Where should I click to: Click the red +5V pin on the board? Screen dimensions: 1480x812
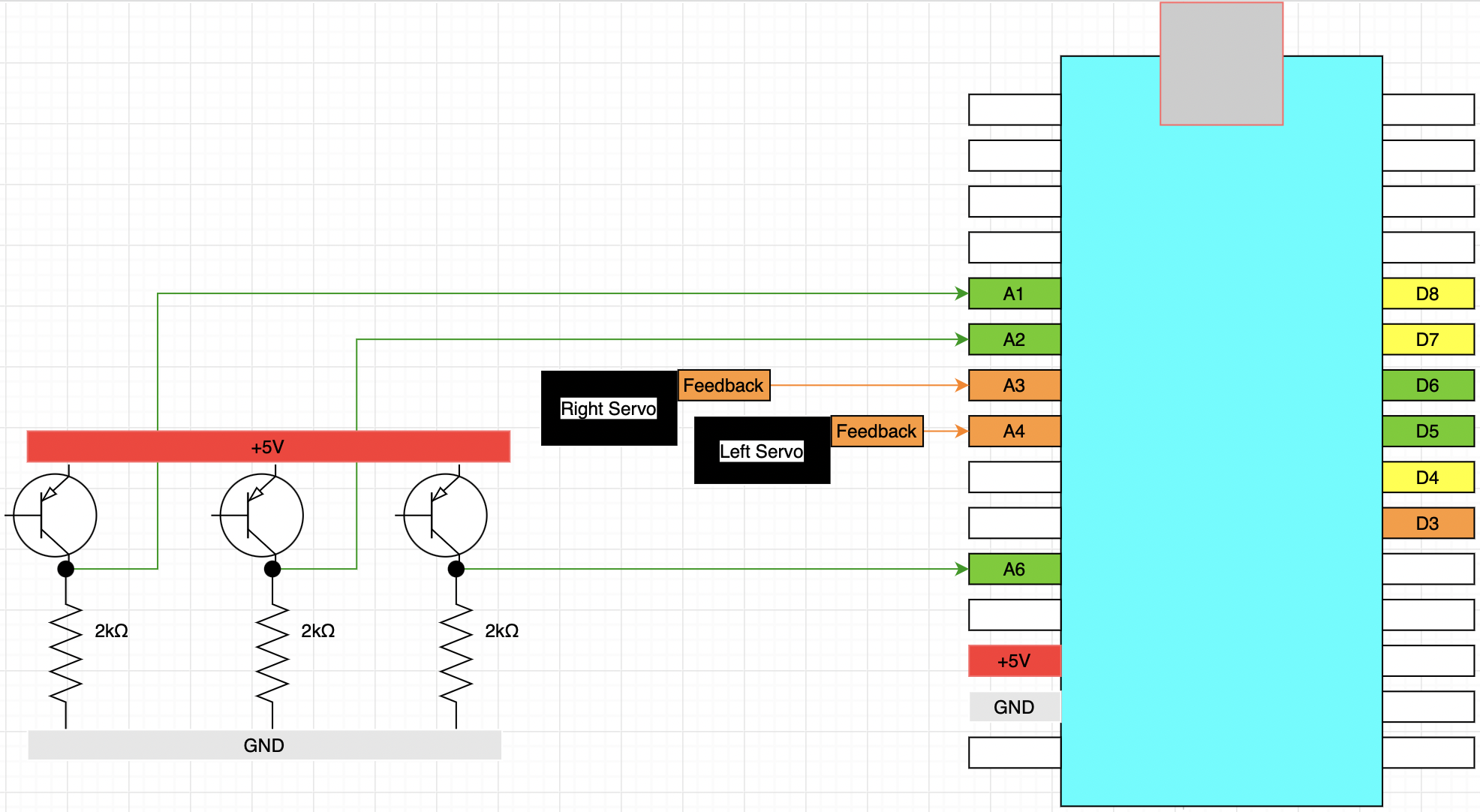point(1015,661)
